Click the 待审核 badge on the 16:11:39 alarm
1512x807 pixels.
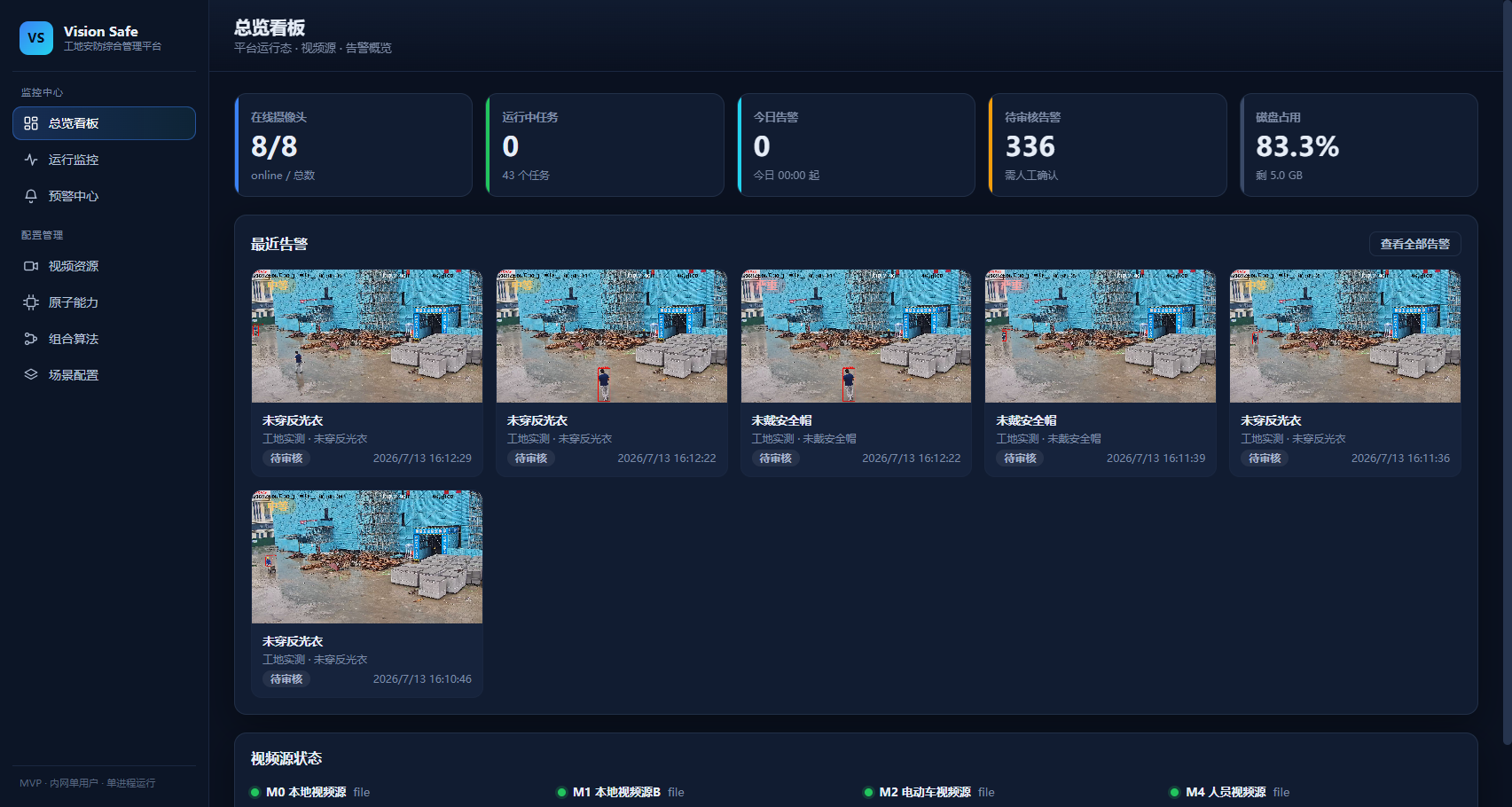click(x=1020, y=458)
